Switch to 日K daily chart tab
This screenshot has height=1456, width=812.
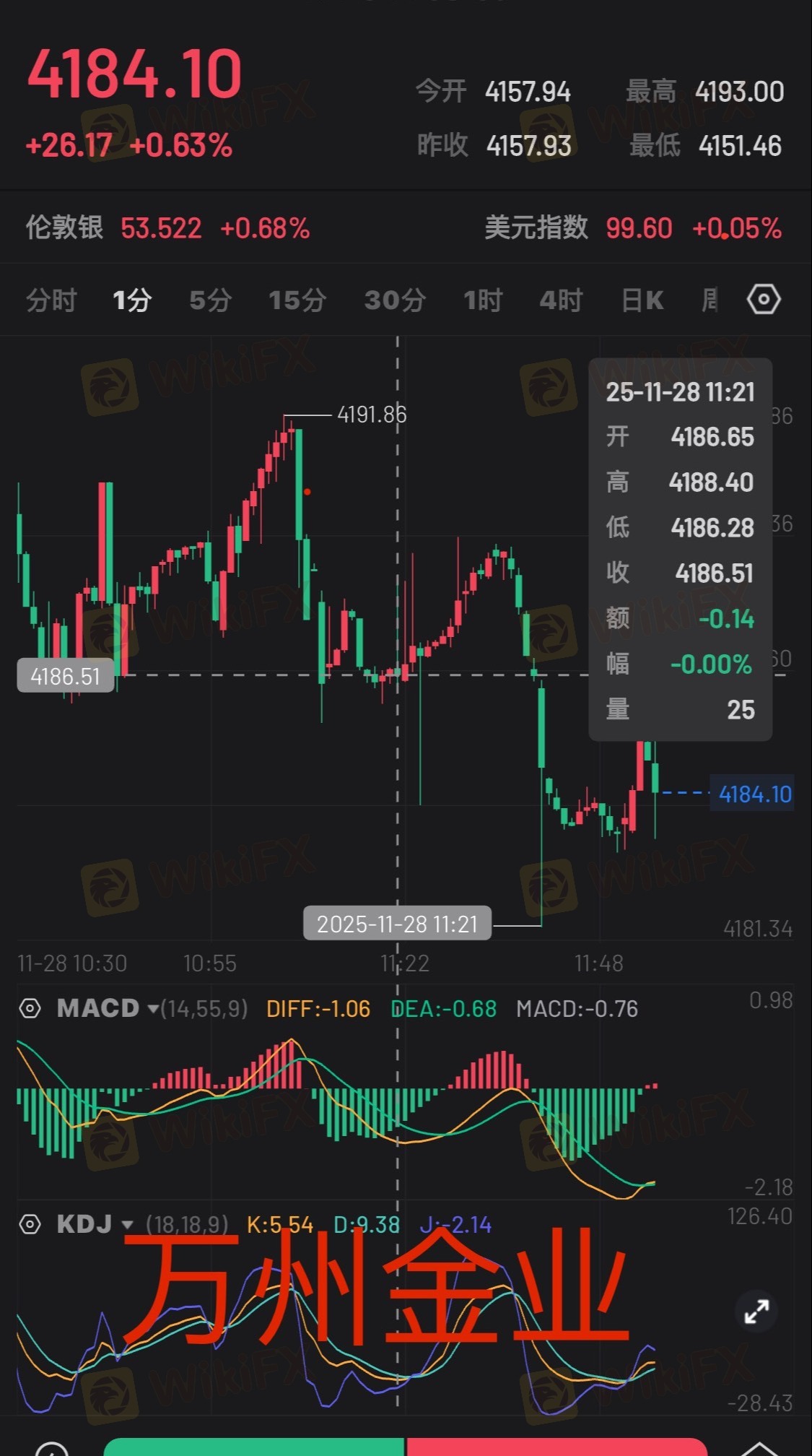(642, 300)
